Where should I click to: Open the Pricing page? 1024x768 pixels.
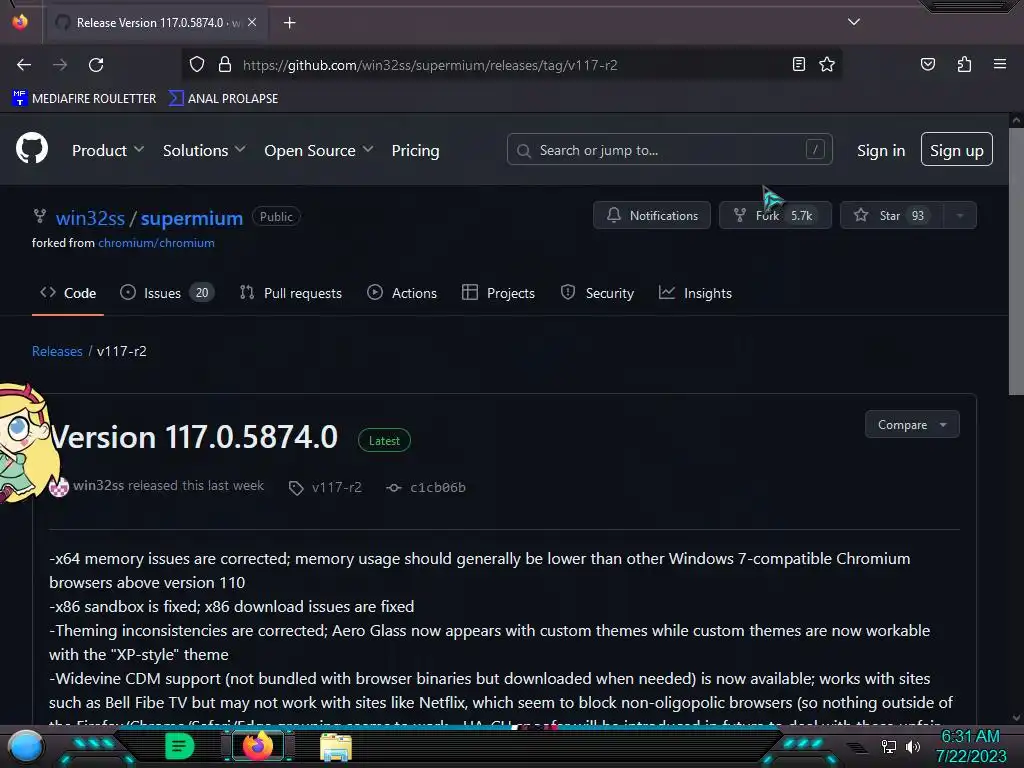coord(415,150)
